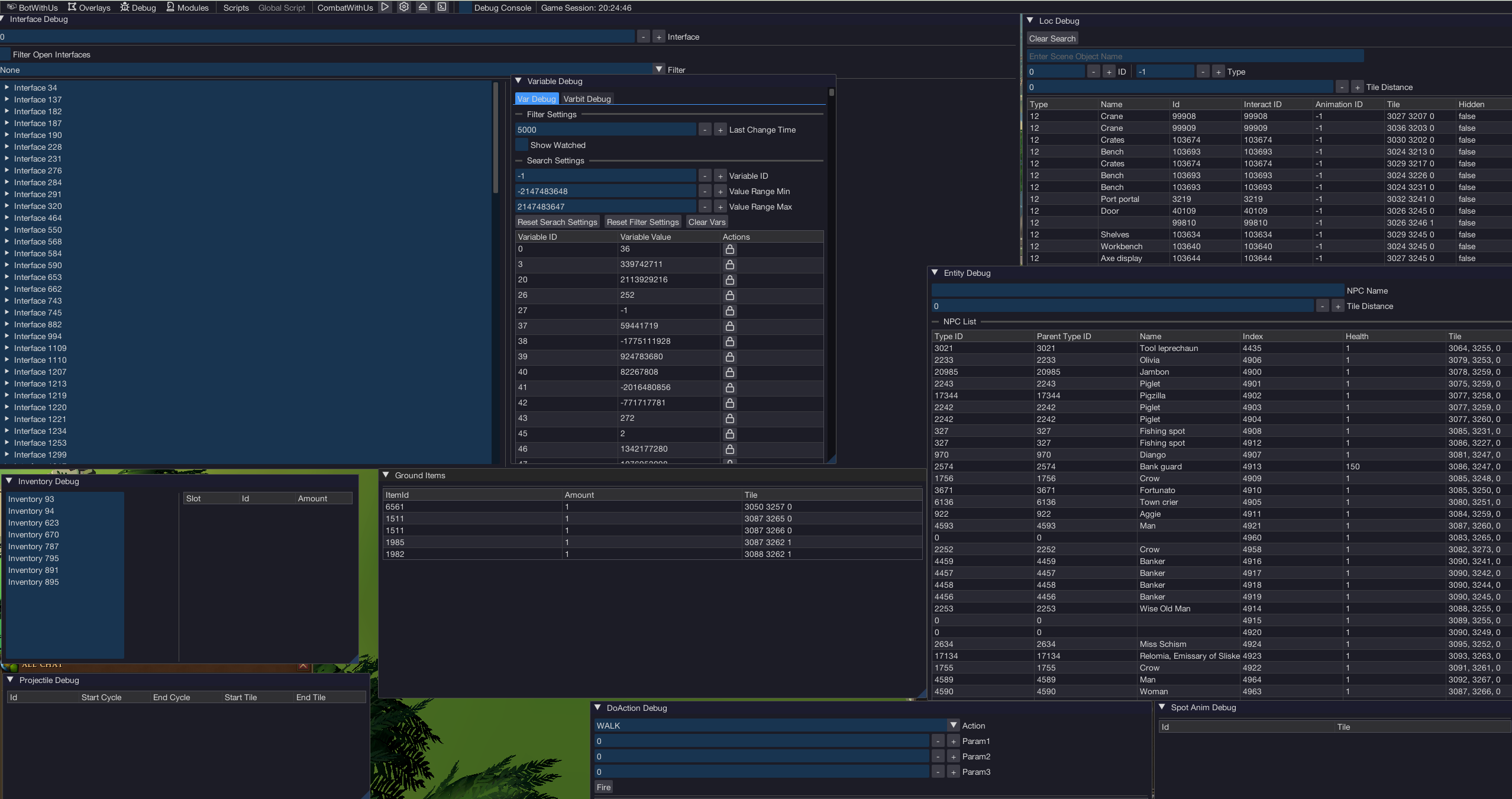Collapse the DoAction Debug panel

coord(597,708)
